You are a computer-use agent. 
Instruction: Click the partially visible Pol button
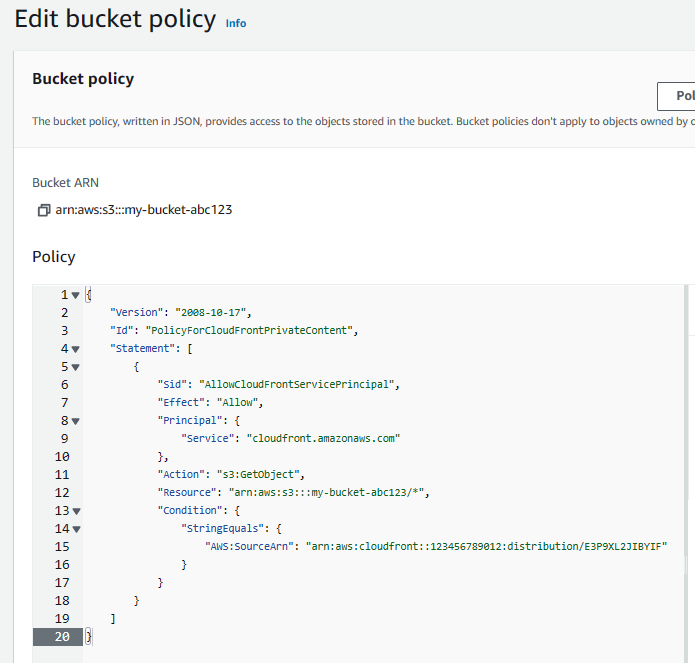pyautogui.click(x=676, y=96)
